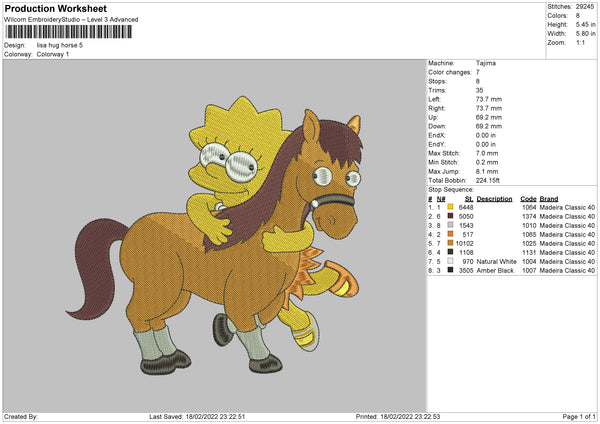Click the width value '5.80 in'

(x=585, y=34)
